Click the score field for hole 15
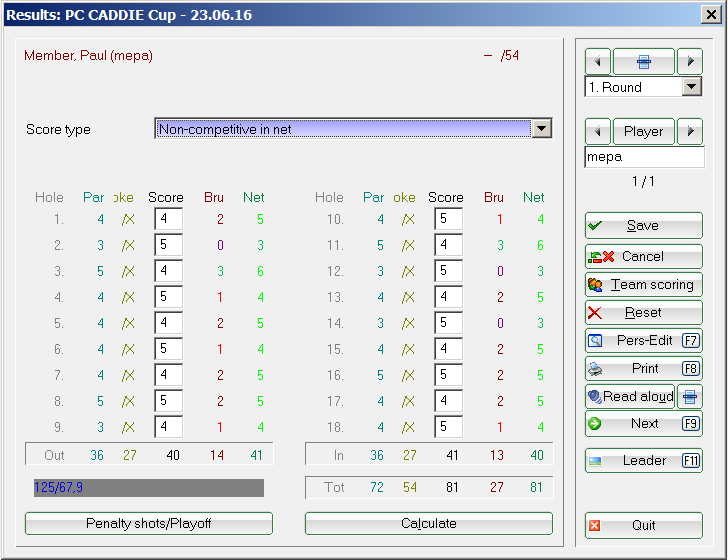This screenshot has height=560, width=728. pos(448,349)
